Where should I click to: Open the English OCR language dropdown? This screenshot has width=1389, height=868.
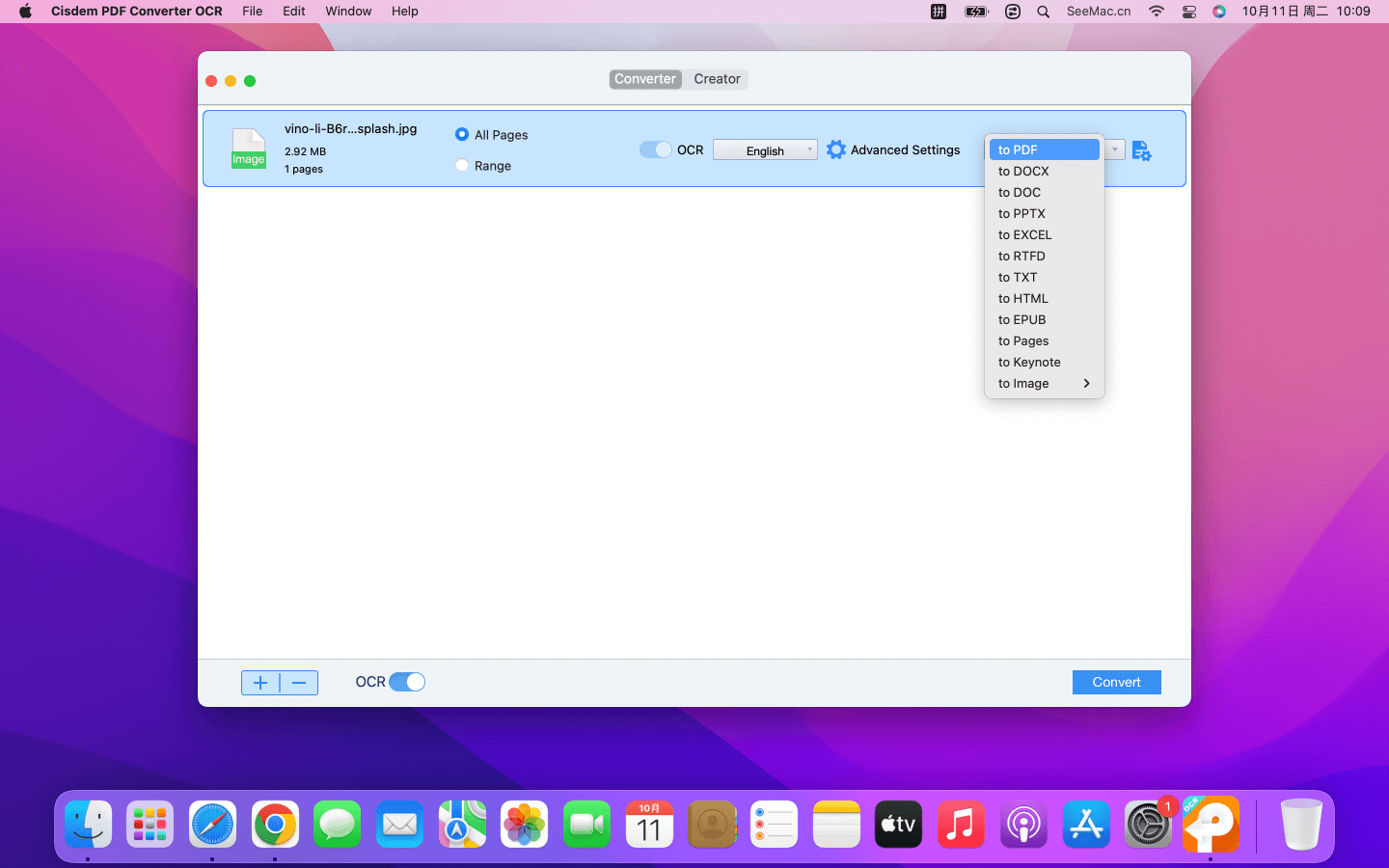[765, 150]
